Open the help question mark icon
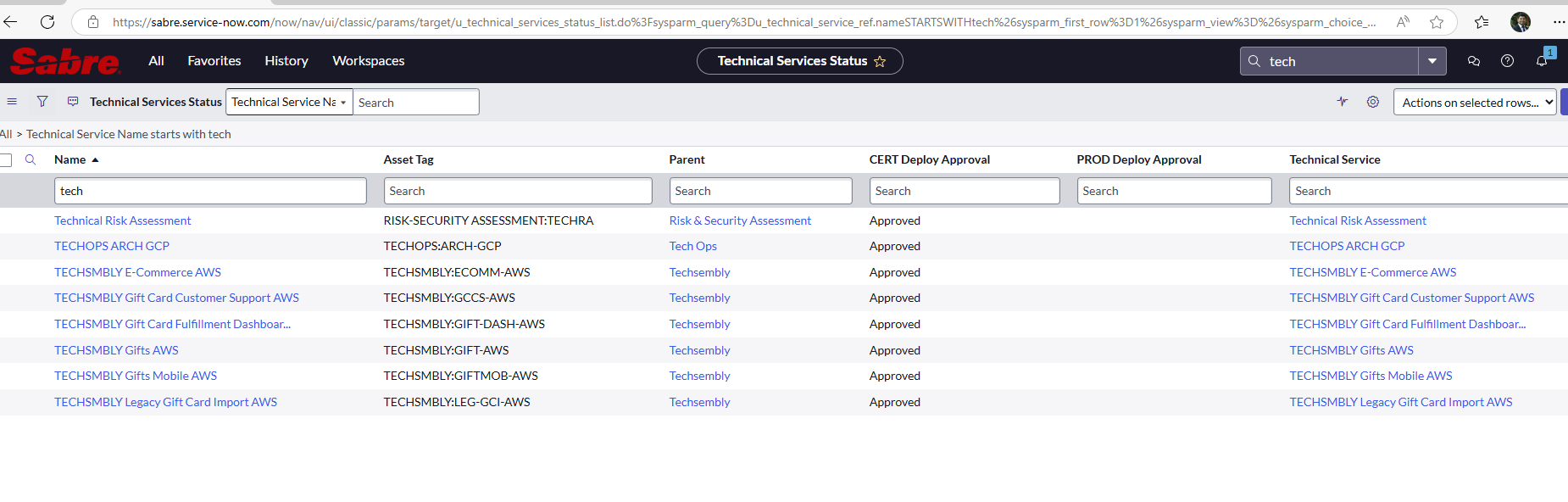Image resolution: width=1568 pixels, height=502 pixels. tap(1507, 61)
